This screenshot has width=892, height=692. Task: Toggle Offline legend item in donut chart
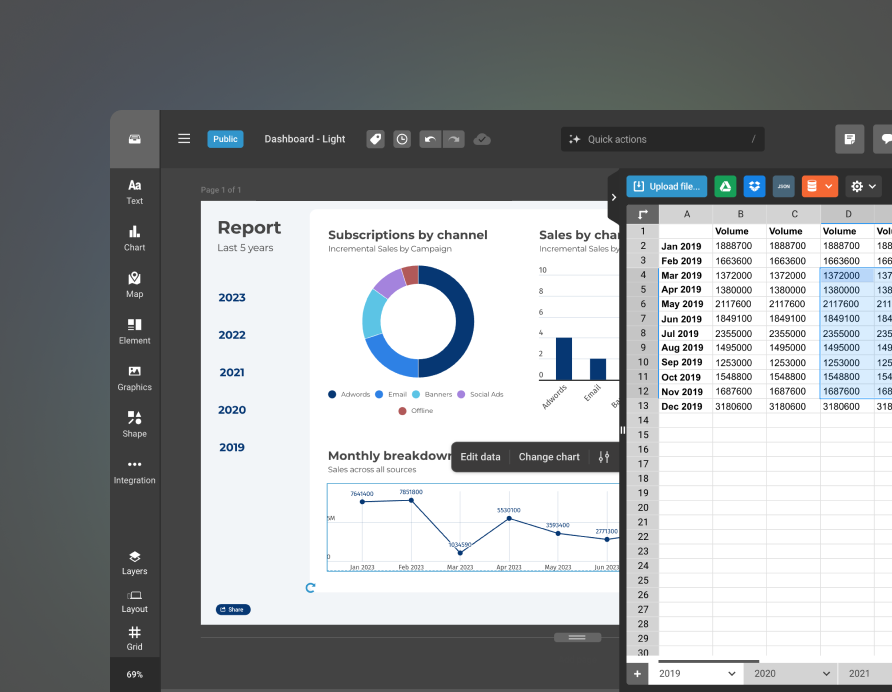pyautogui.click(x=416, y=411)
